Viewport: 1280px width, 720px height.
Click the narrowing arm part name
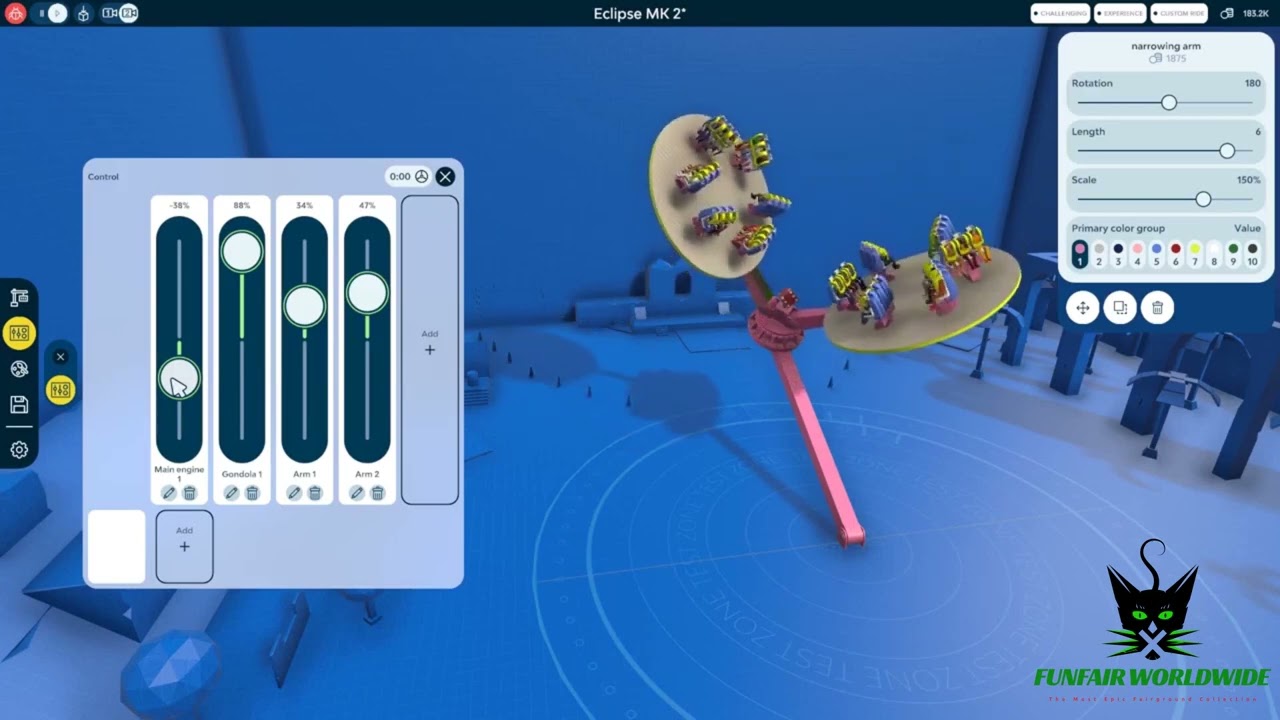[x=1166, y=46]
